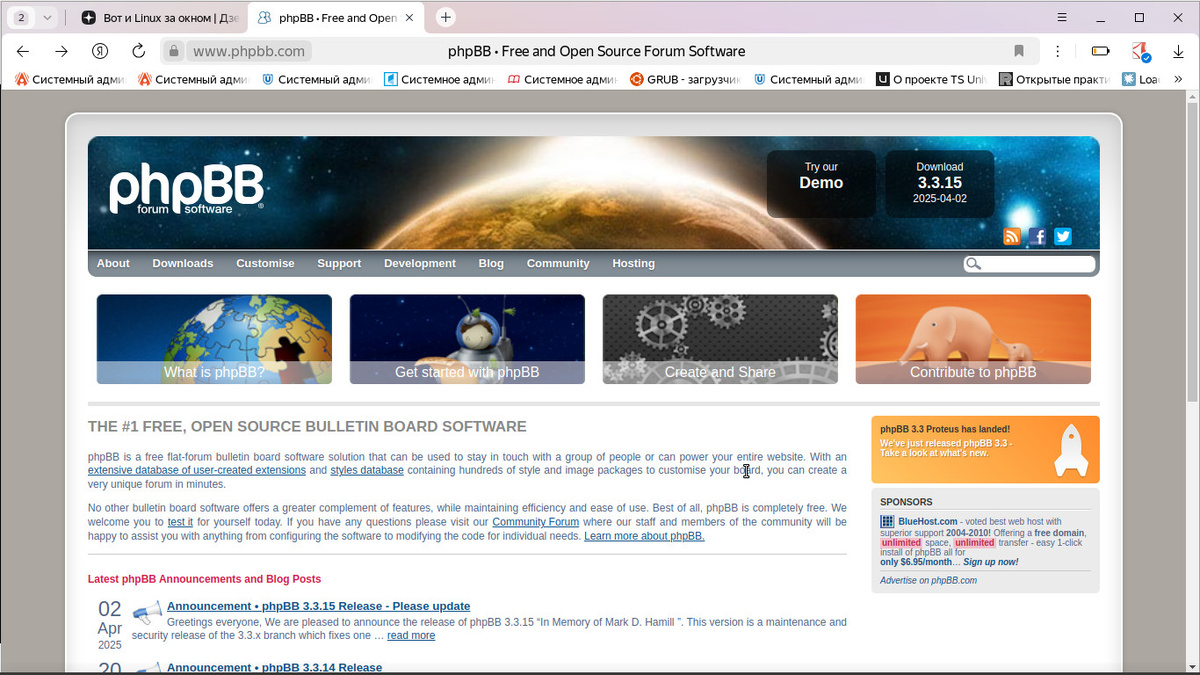Close the phpBB tab
This screenshot has width=1200, height=675.
(x=409, y=18)
